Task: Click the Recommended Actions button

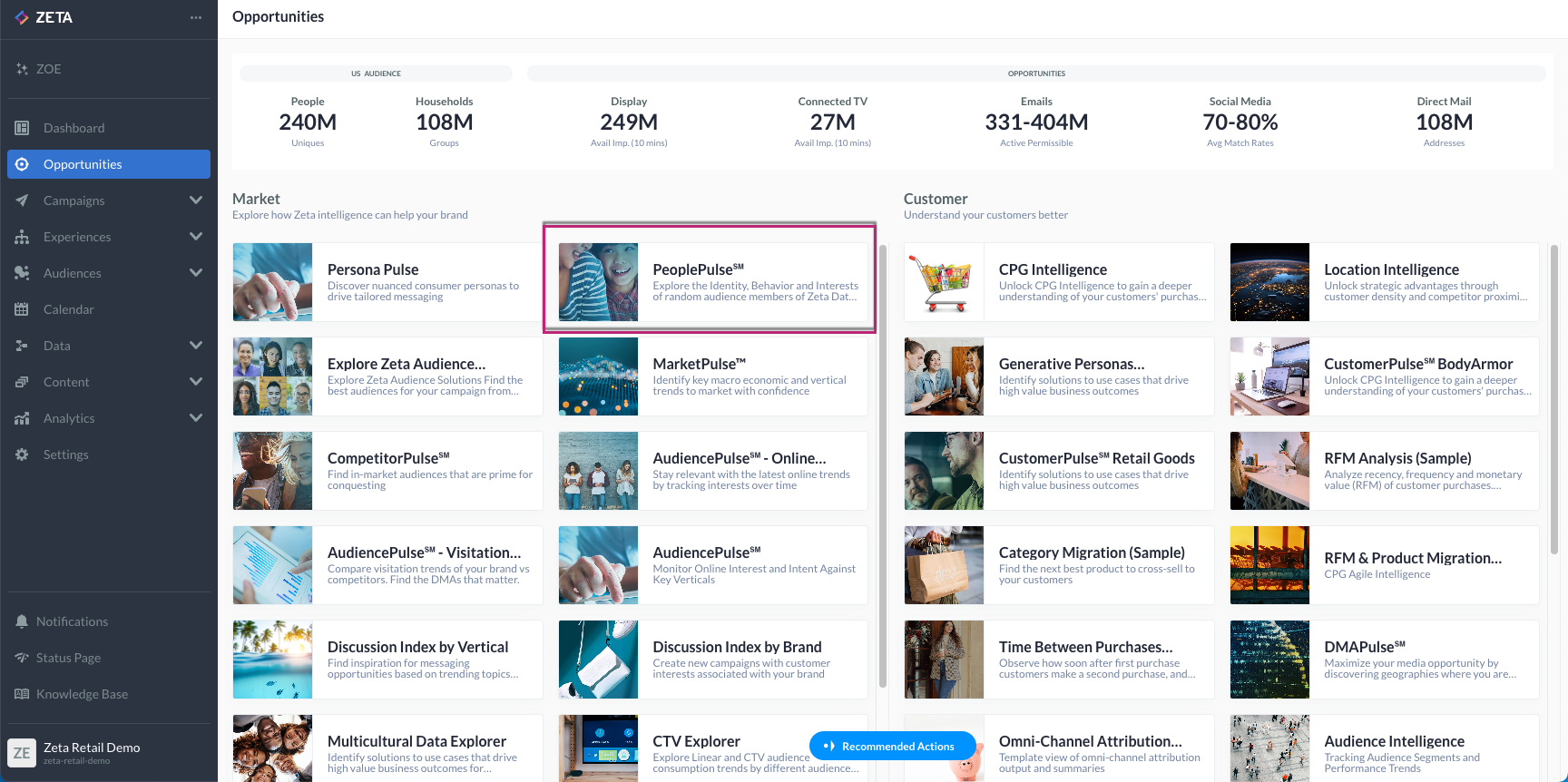Action: [x=892, y=747]
